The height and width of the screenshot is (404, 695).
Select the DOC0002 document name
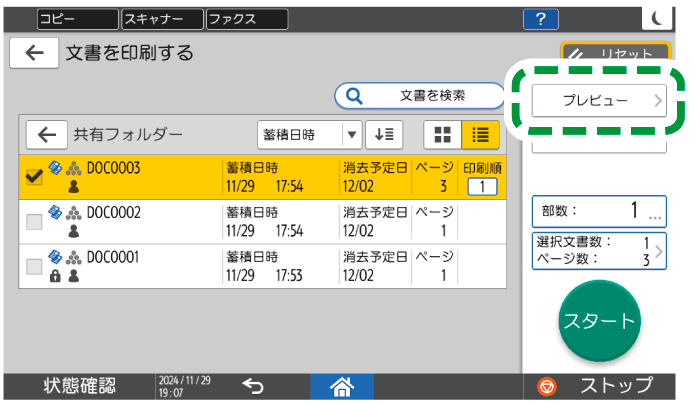113,213
